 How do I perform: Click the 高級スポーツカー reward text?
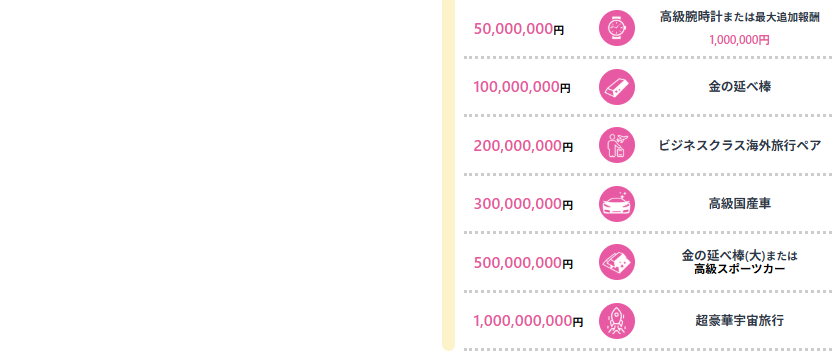[739, 269]
